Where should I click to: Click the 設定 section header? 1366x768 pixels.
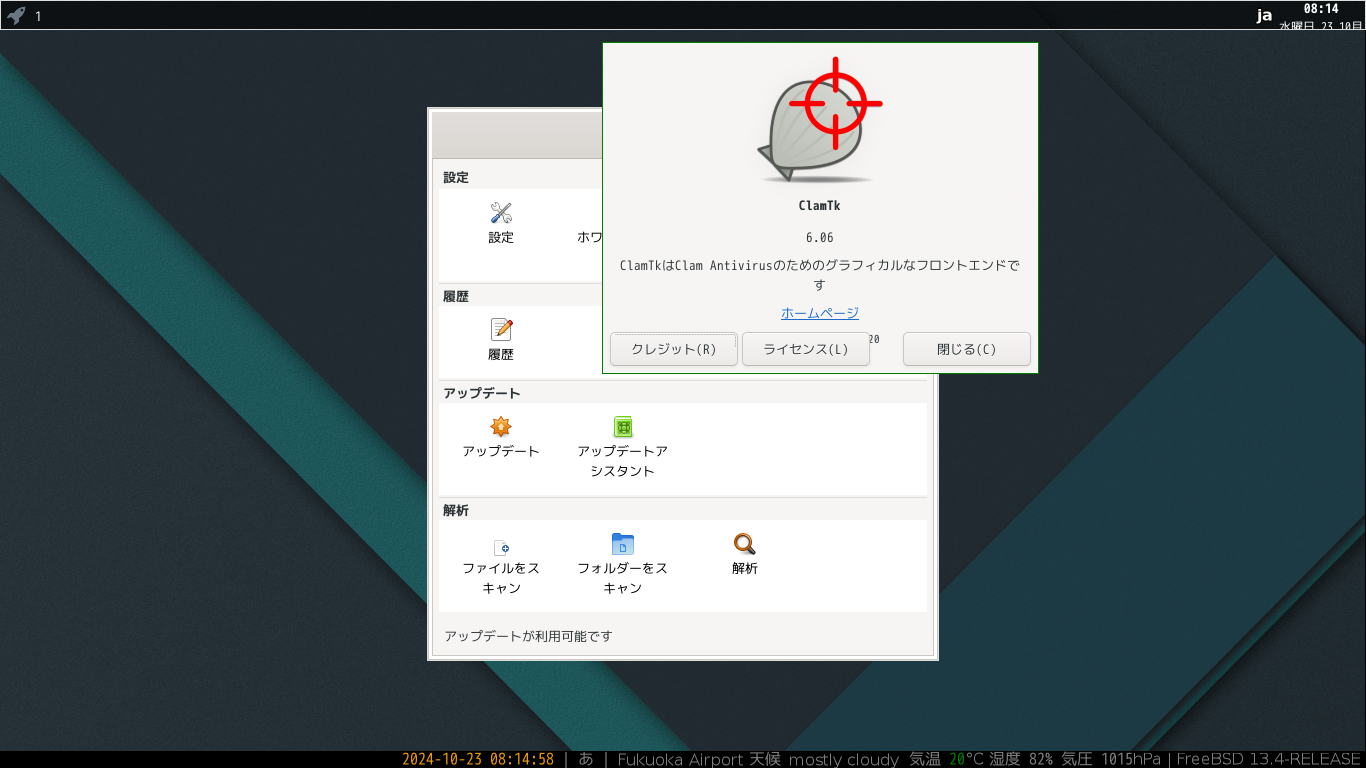coord(456,177)
